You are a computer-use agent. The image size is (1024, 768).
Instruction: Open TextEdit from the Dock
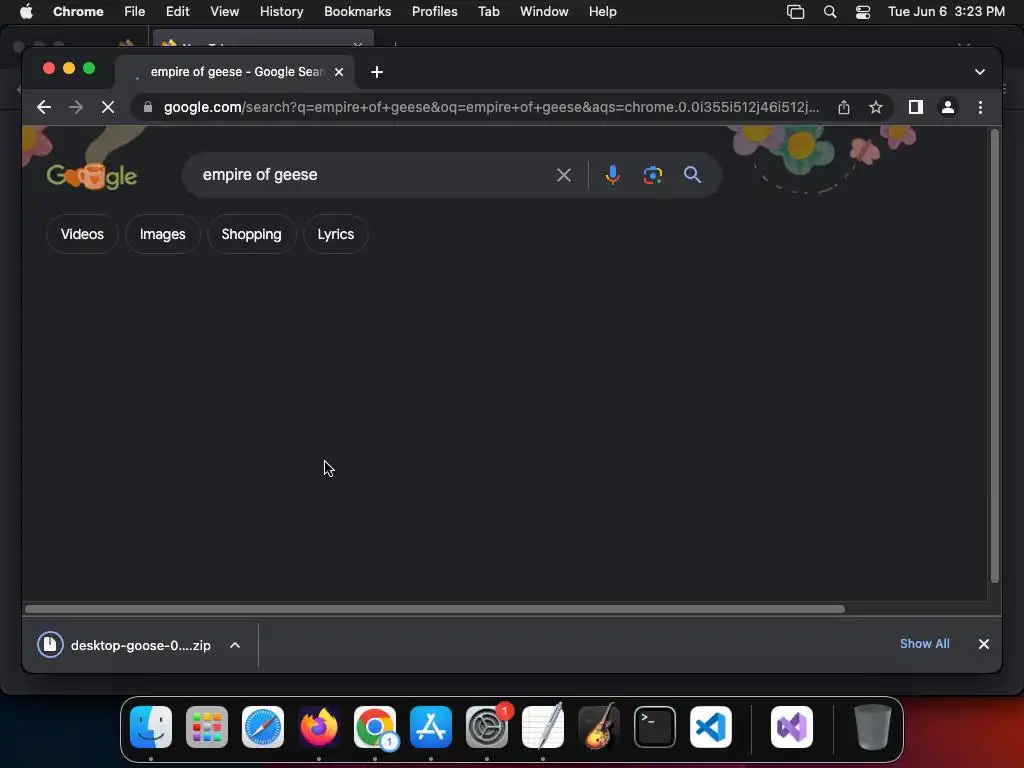543,727
